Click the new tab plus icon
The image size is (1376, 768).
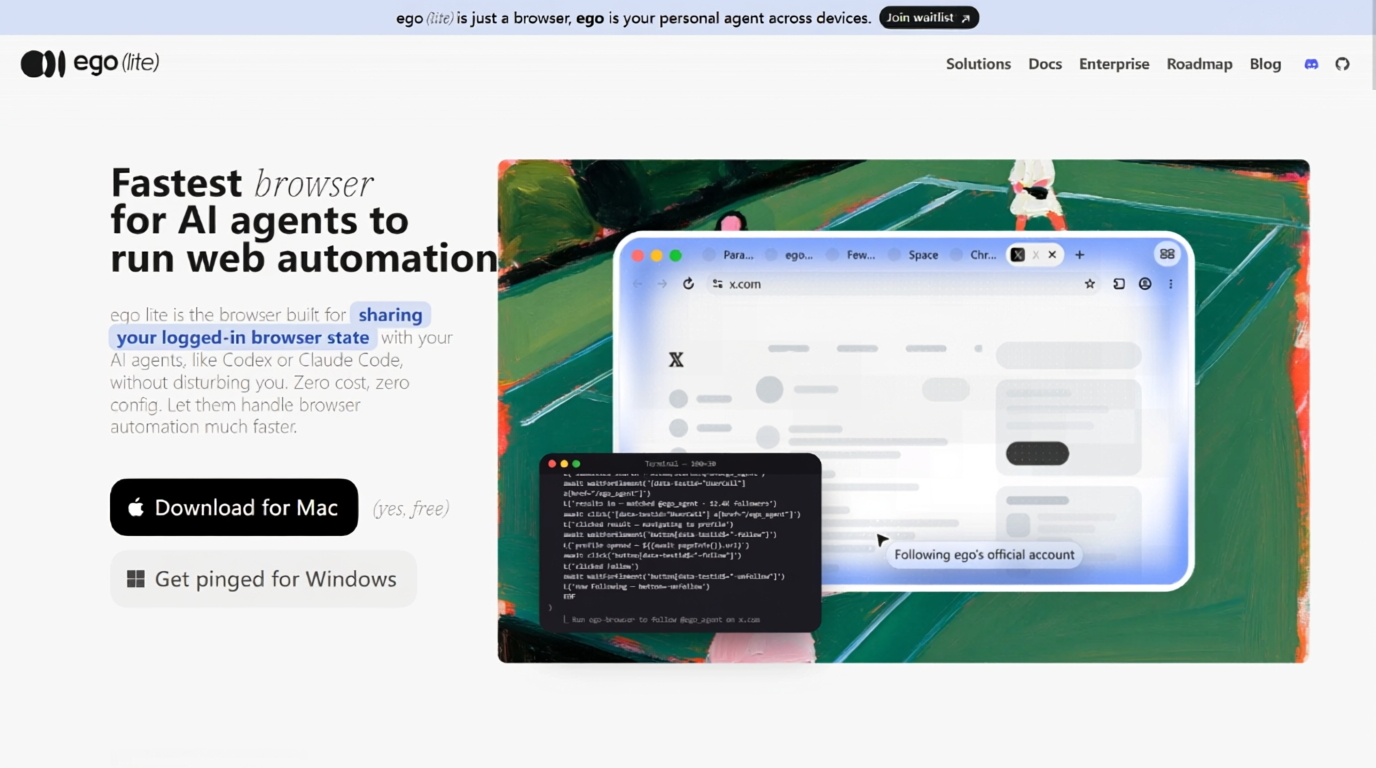[1080, 255]
